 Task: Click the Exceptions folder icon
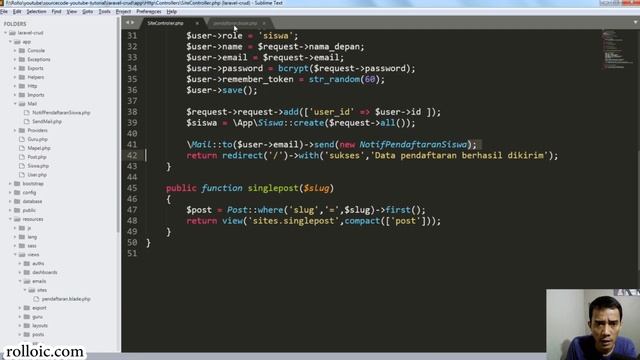pos(22,60)
